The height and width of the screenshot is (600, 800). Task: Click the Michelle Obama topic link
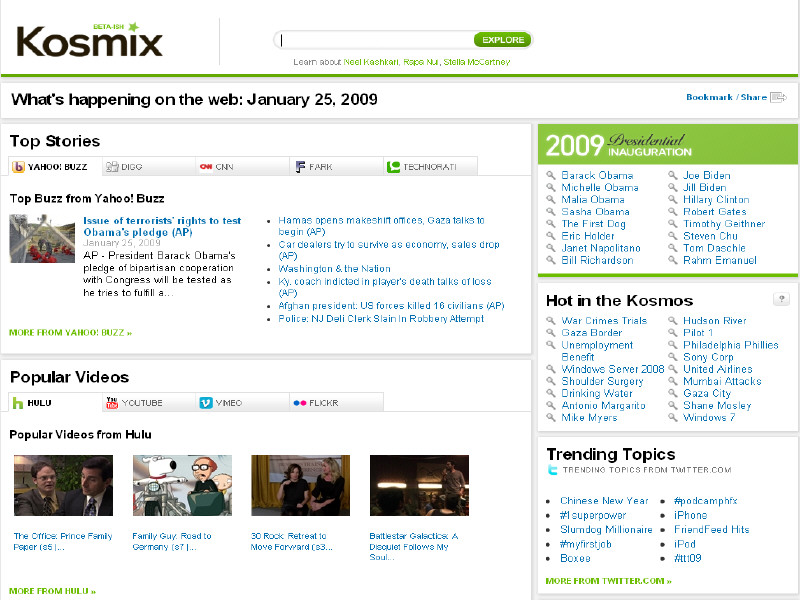coord(599,187)
